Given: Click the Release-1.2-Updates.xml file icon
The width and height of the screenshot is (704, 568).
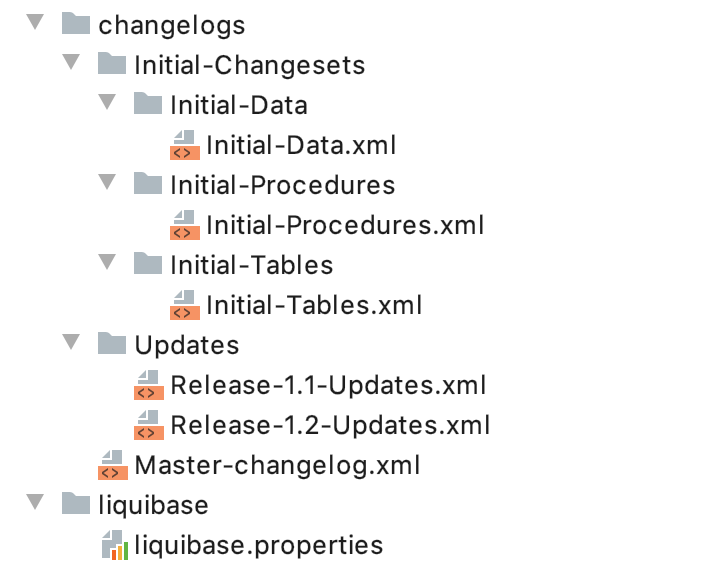Looking at the screenshot, I should pos(149,425).
